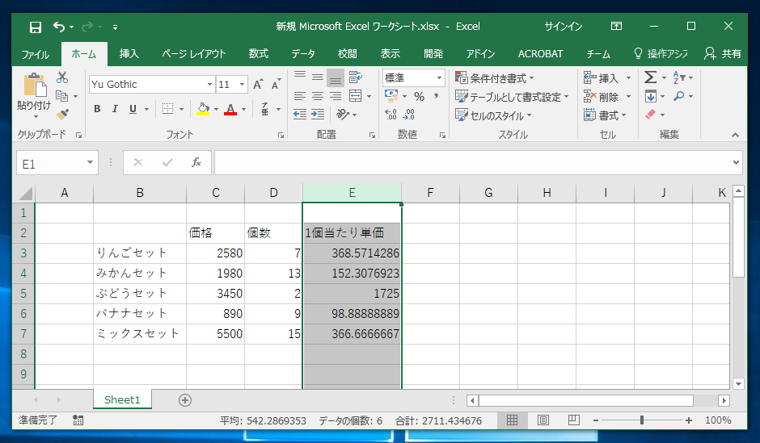Open the Name Box dropdown arrow

(91, 163)
